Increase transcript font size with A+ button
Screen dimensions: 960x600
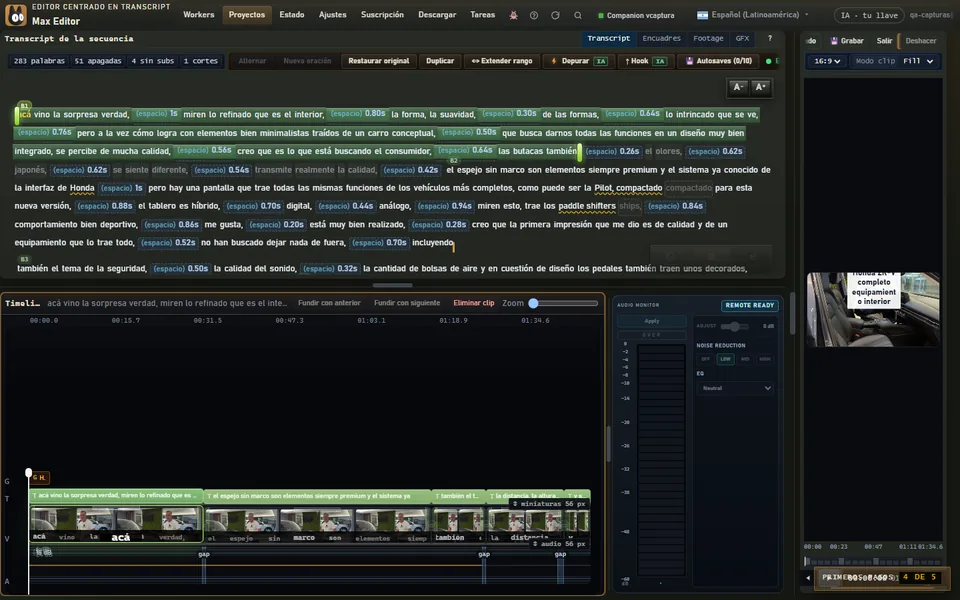click(760, 88)
